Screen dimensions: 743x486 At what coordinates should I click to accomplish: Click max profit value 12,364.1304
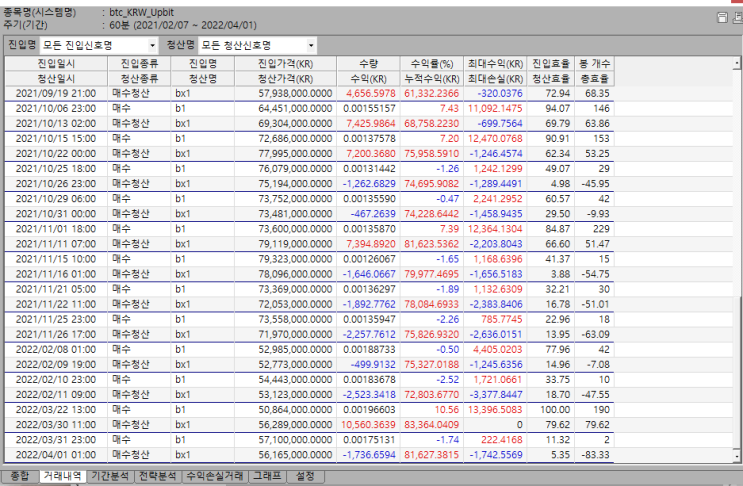click(x=495, y=229)
